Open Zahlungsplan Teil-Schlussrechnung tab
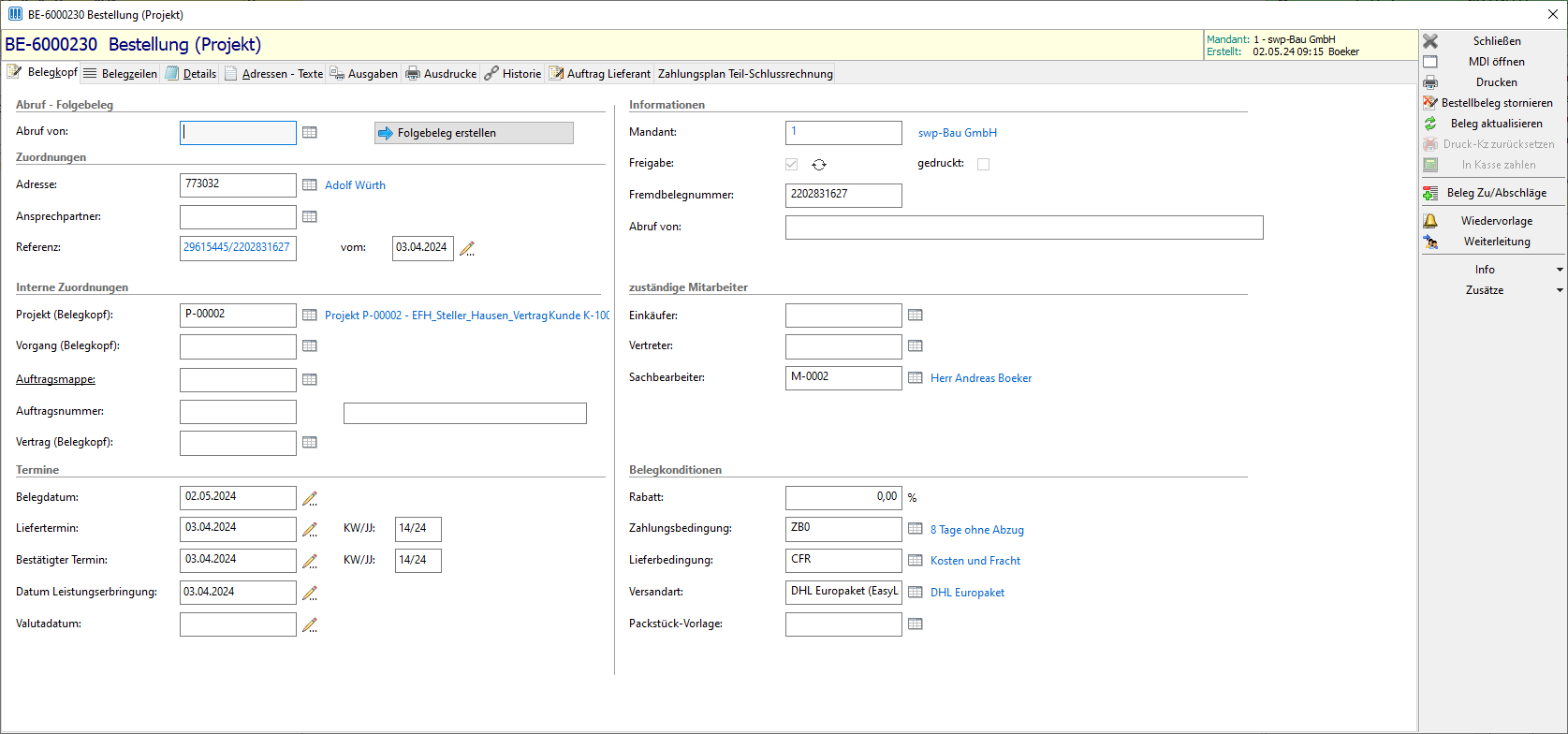This screenshot has height=734, width=1568. click(745, 74)
